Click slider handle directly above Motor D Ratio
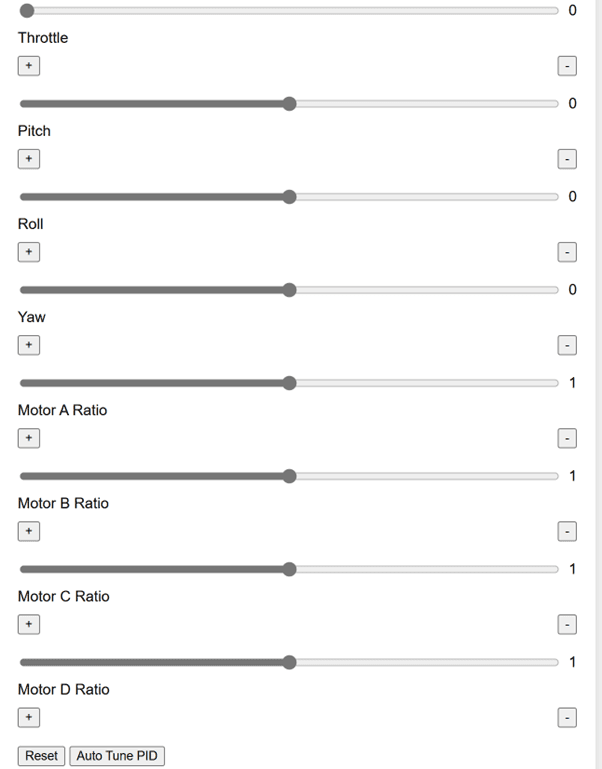 [289, 662]
